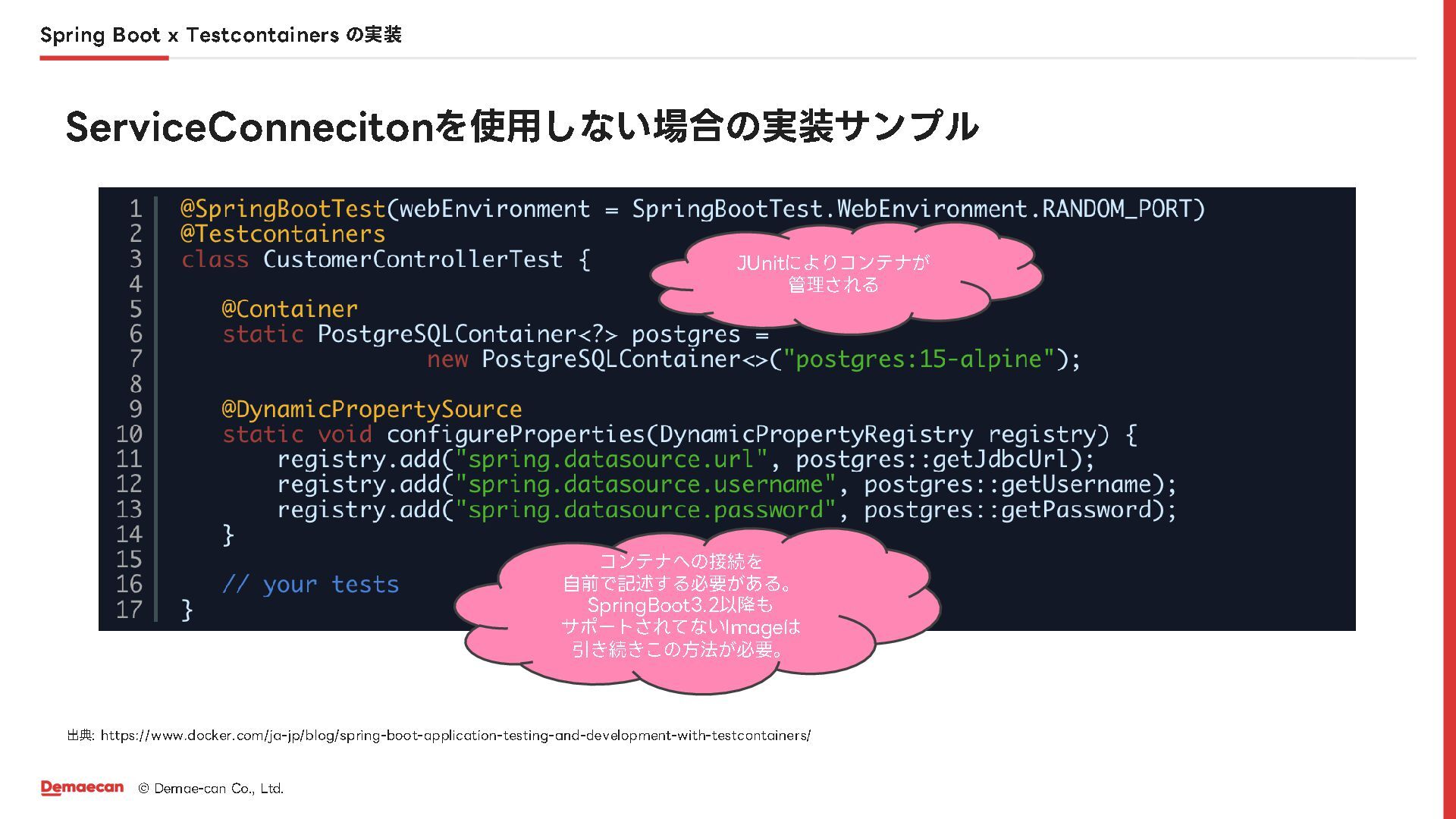
Task: Click the header 'Spring Boot x Testcontainers の実装'
Action: click(x=221, y=35)
